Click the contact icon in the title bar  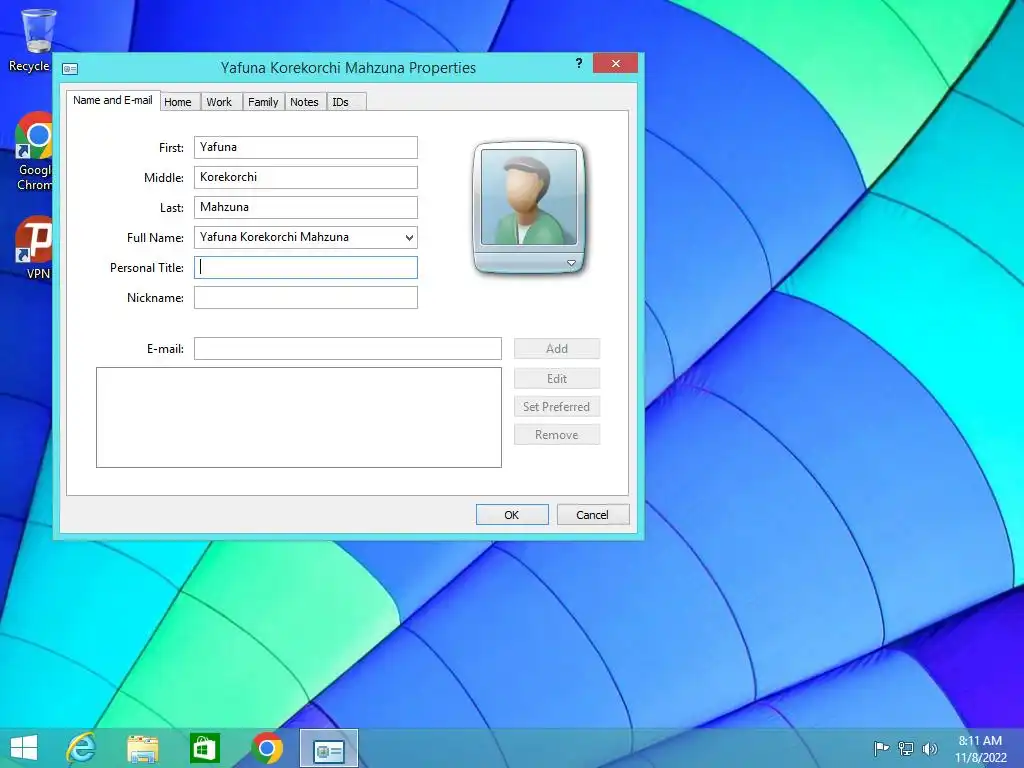(70, 69)
